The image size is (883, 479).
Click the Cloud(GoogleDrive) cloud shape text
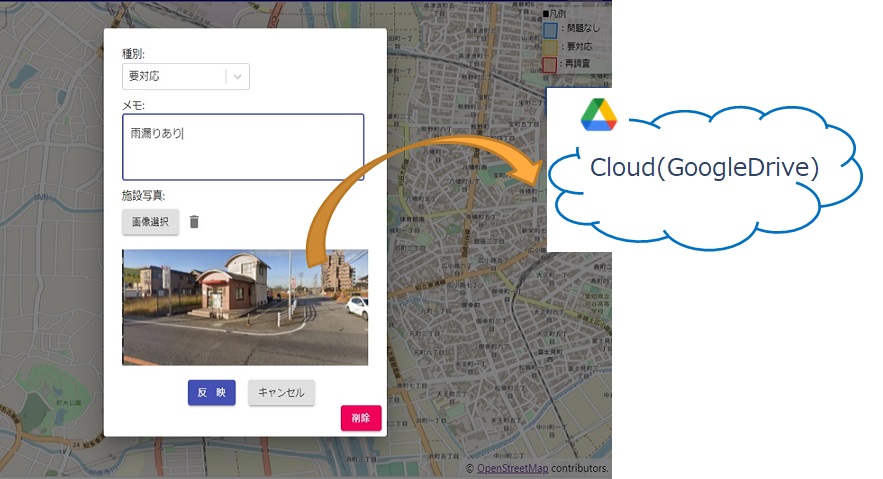pyautogui.click(x=704, y=168)
